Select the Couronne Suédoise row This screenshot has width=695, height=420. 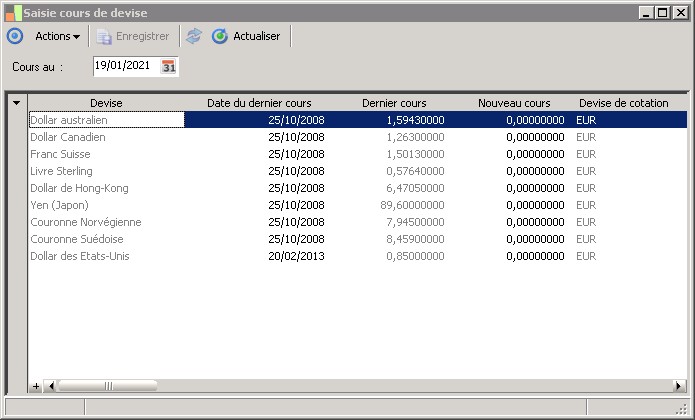[358, 239]
